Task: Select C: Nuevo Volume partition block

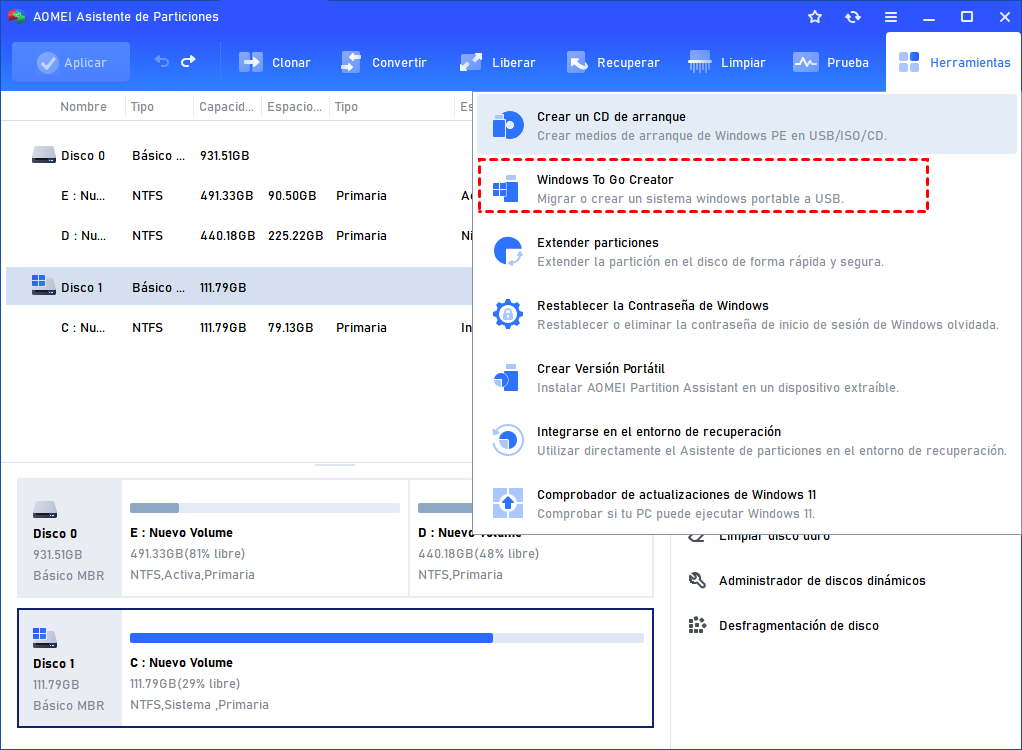Action: [x=387, y=668]
